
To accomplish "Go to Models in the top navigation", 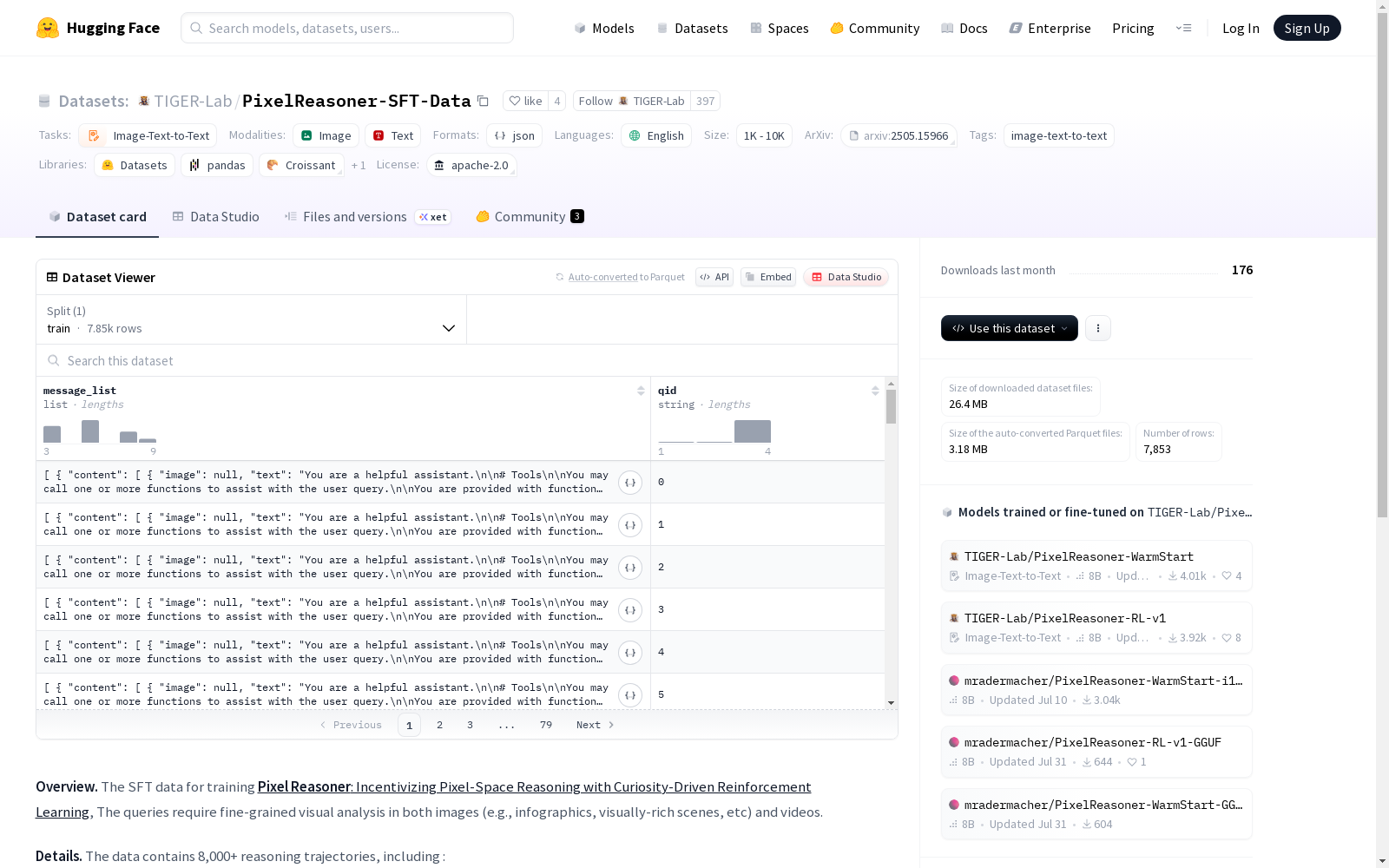I will (604, 28).
